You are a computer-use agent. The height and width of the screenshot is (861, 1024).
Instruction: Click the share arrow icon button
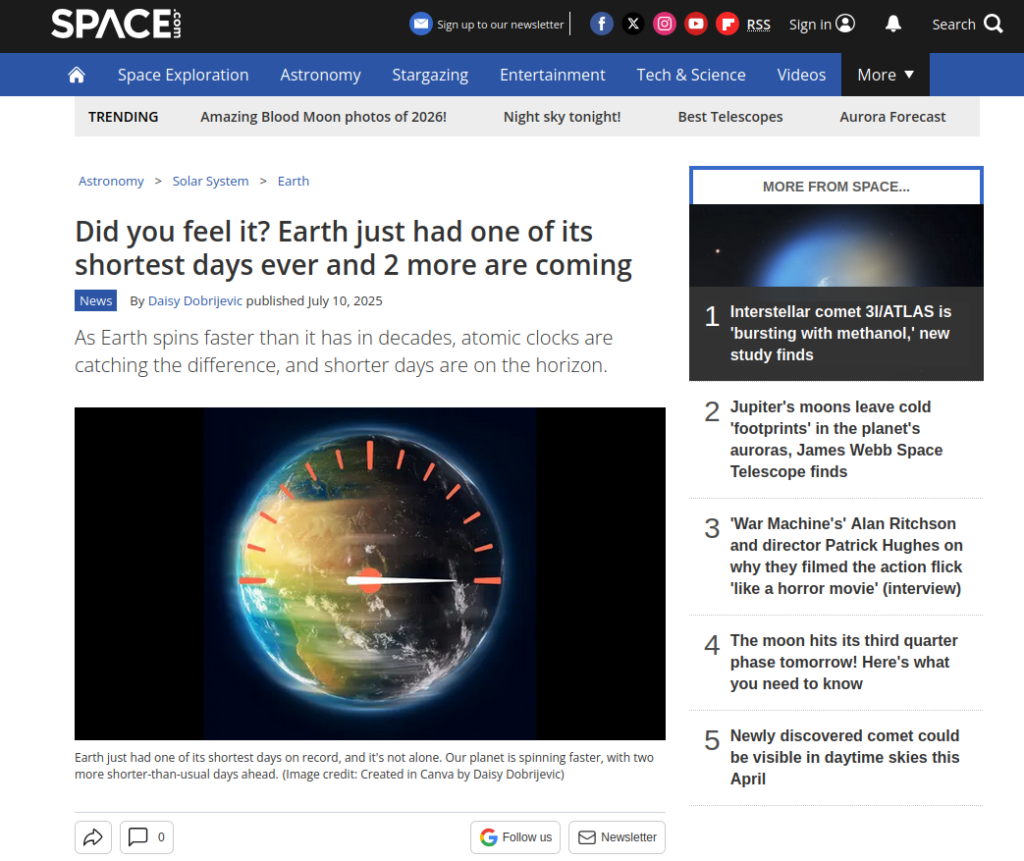tap(93, 837)
